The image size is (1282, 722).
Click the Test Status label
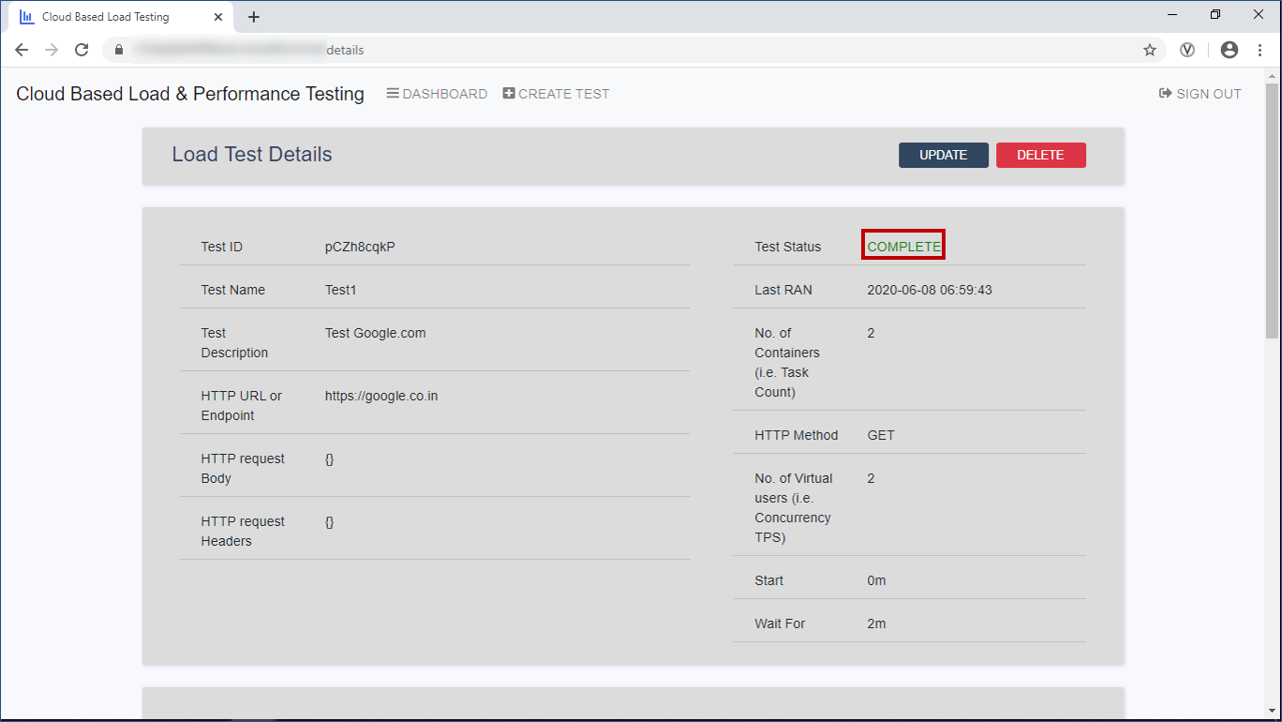[788, 247]
